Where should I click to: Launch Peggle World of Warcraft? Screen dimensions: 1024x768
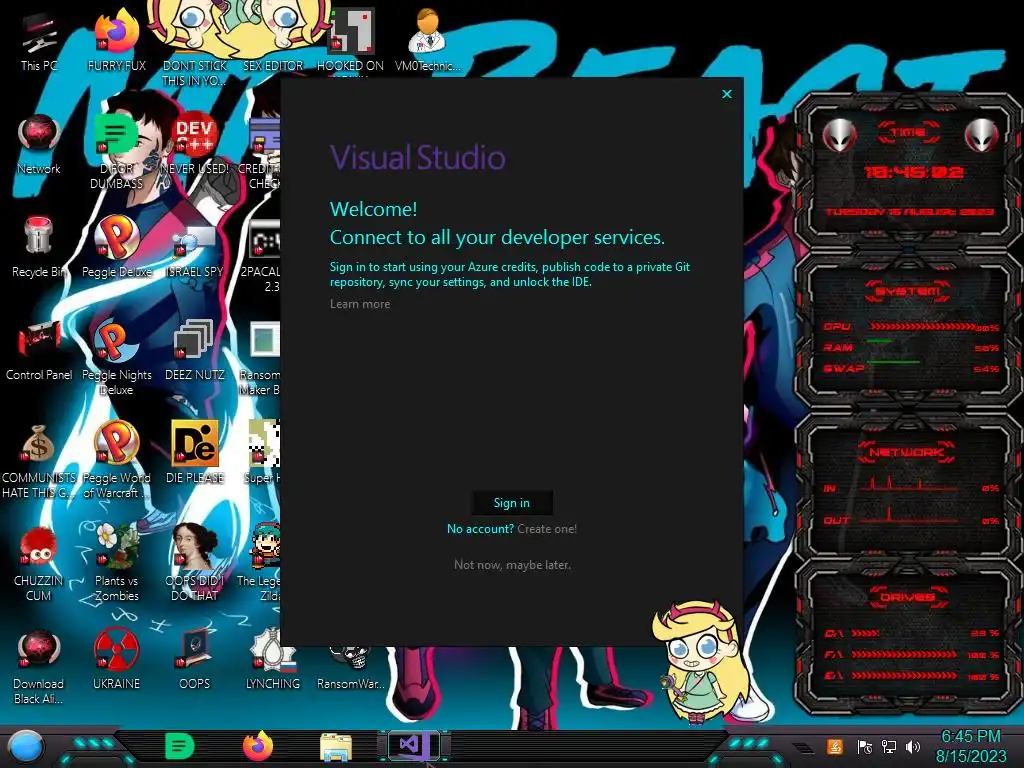click(116, 461)
